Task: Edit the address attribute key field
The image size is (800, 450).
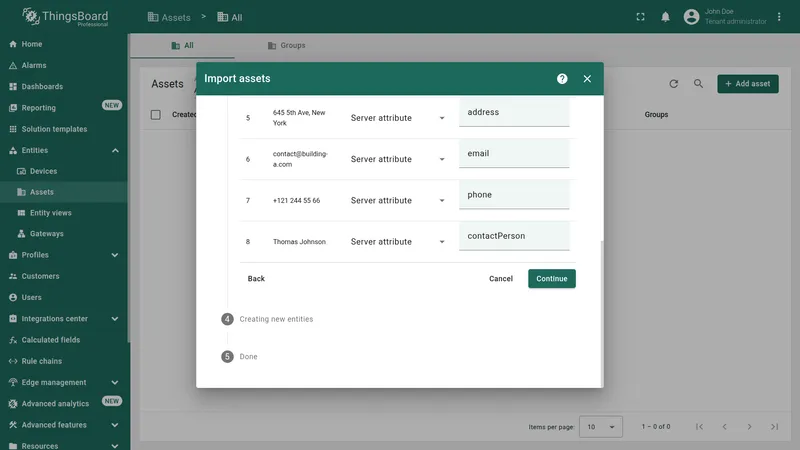Action: tap(514, 112)
